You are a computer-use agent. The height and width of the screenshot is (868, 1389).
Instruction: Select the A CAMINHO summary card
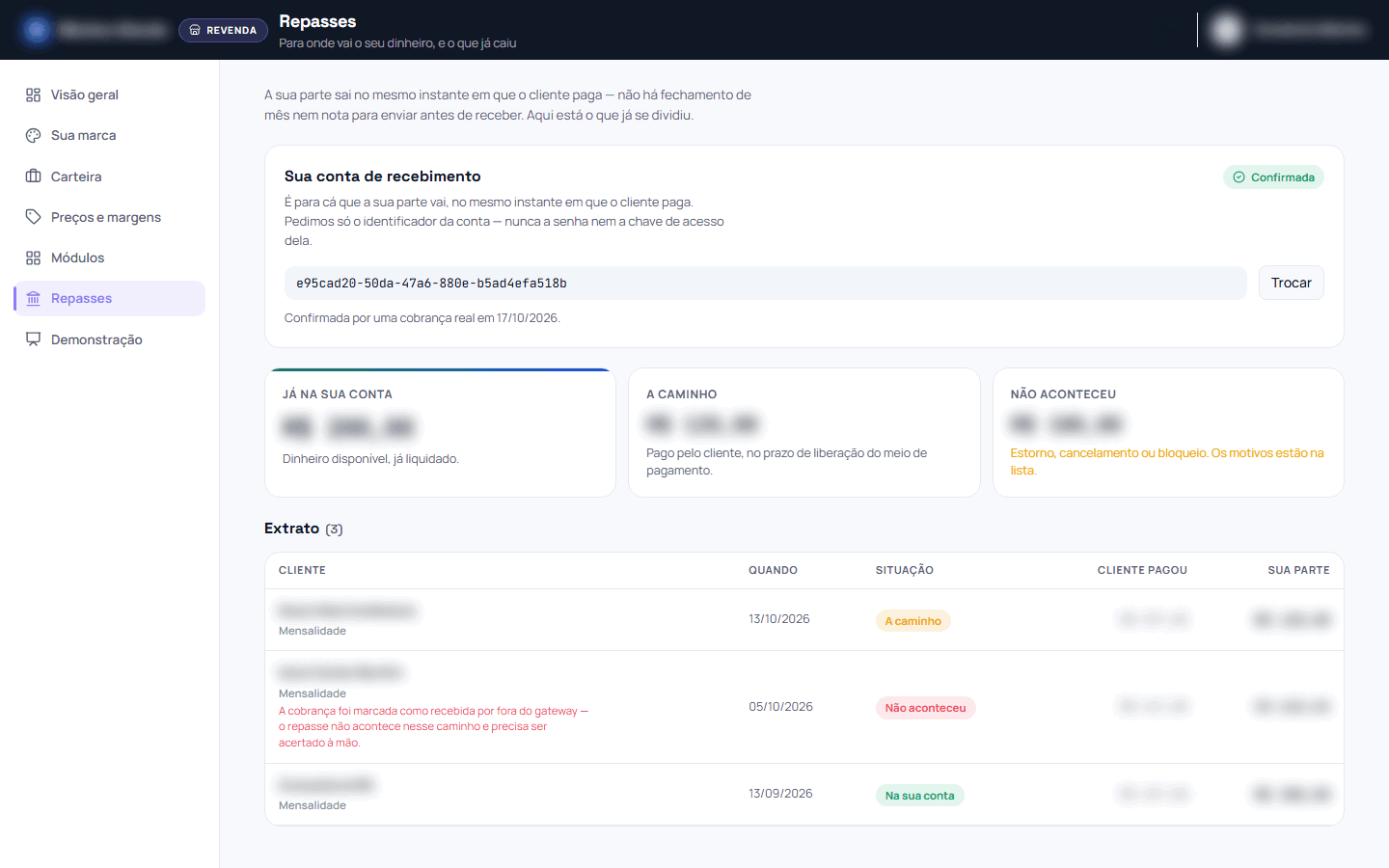tap(803, 432)
